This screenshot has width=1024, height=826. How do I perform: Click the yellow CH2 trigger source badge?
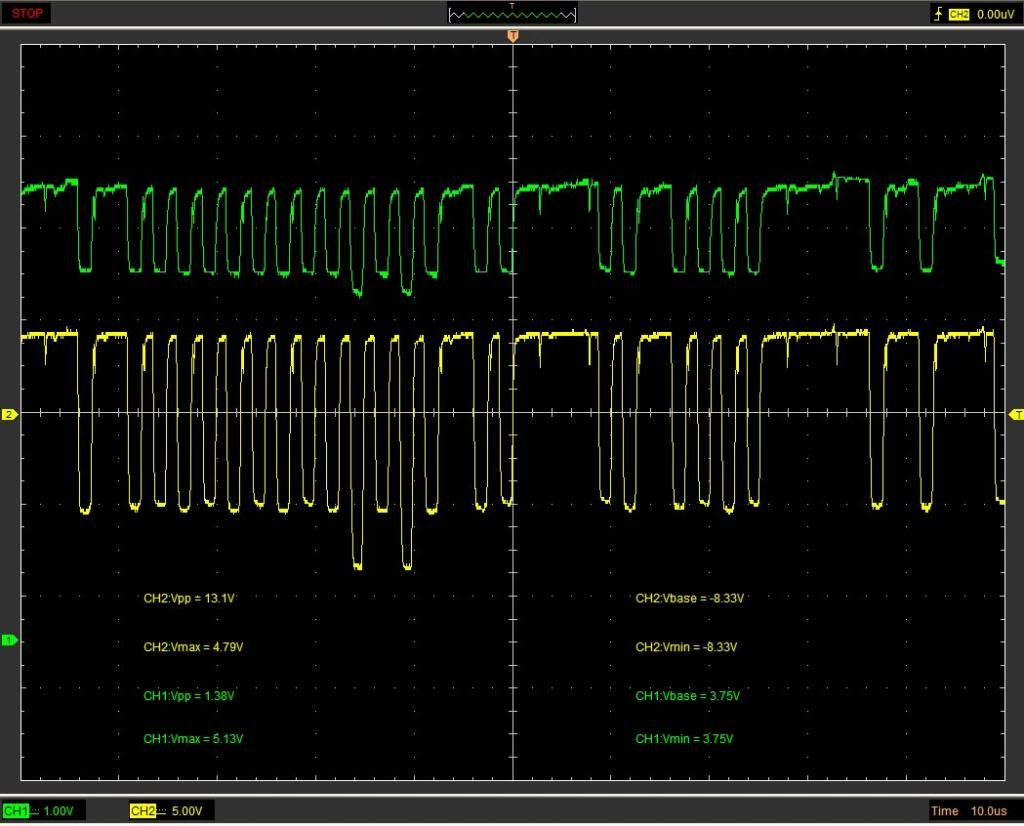click(959, 14)
